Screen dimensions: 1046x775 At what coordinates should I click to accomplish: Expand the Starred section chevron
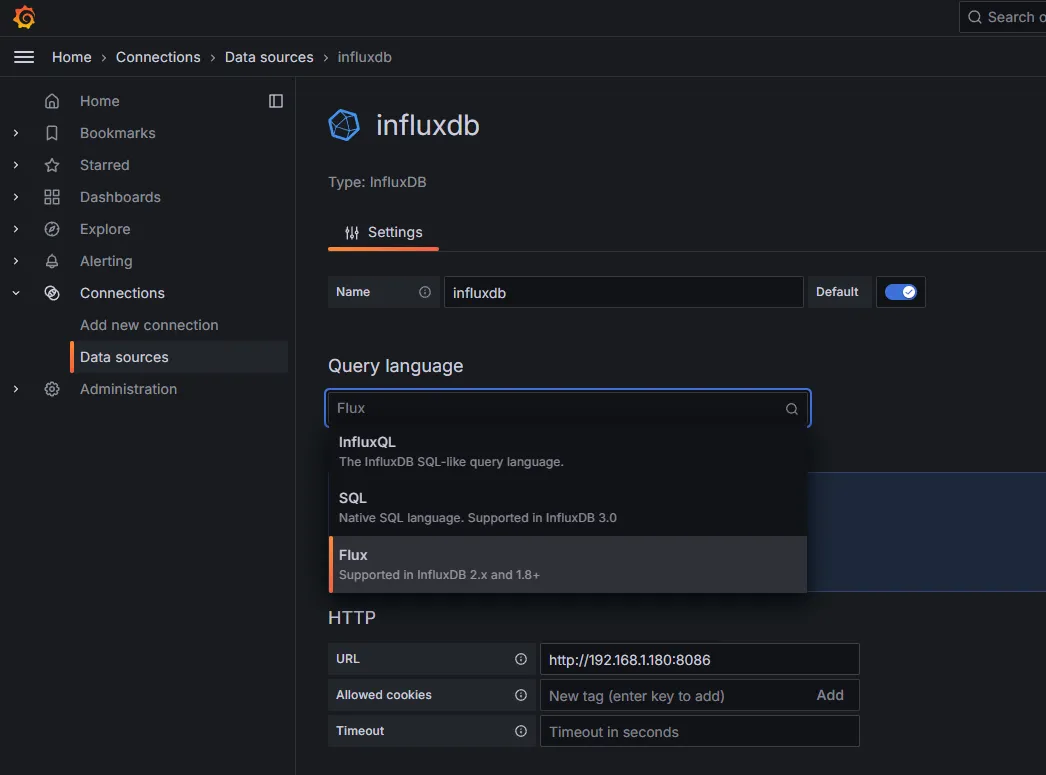point(16,165)
